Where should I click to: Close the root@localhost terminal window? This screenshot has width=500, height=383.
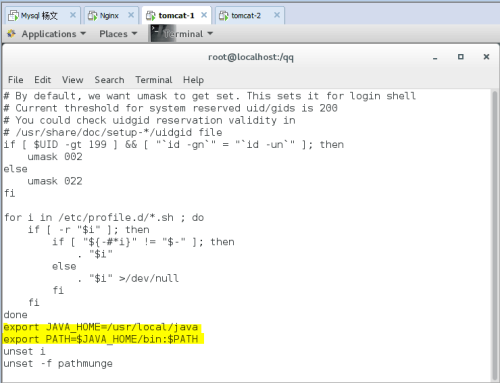tap(486, 57)
